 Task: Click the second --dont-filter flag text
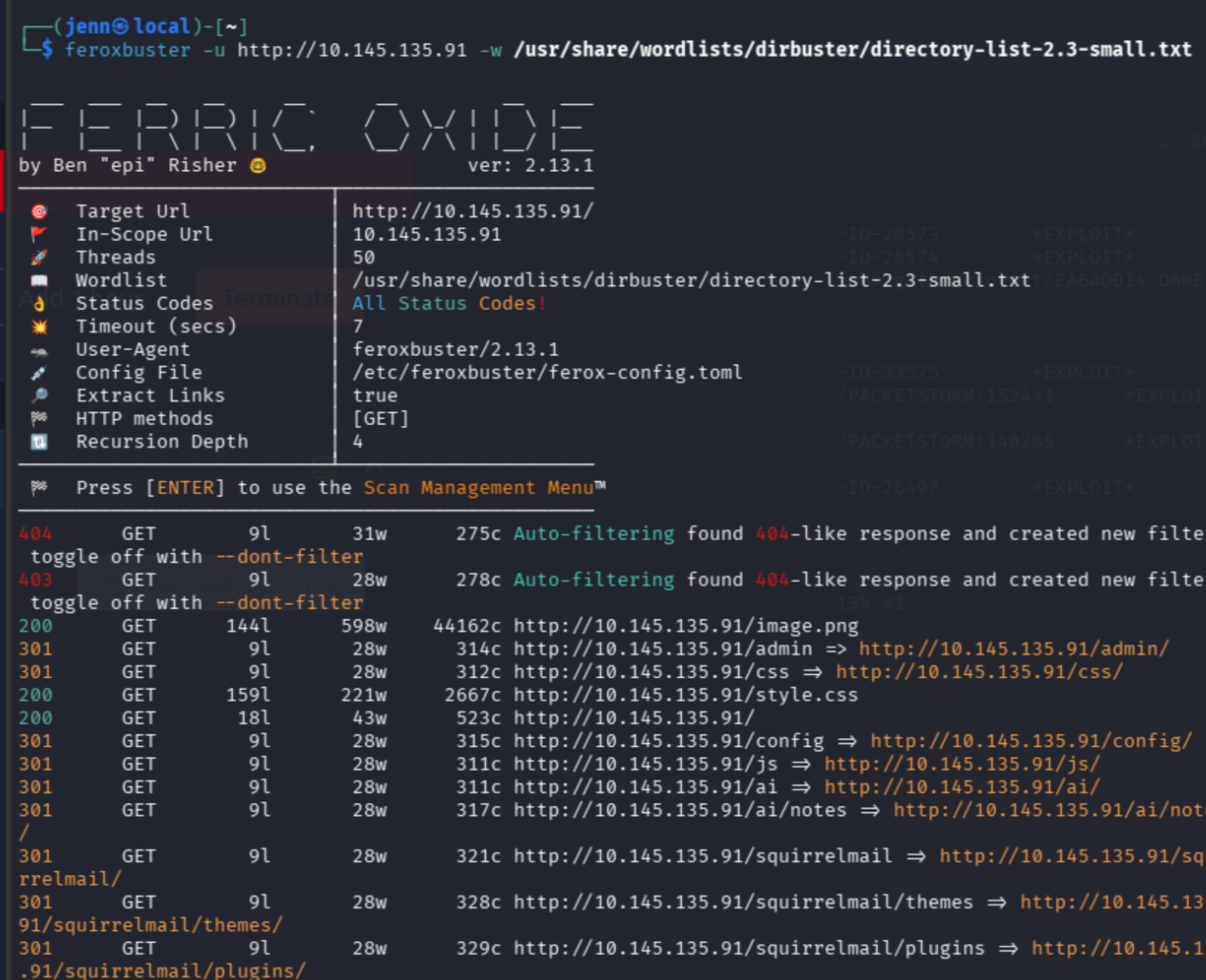(x=288, y=603)
